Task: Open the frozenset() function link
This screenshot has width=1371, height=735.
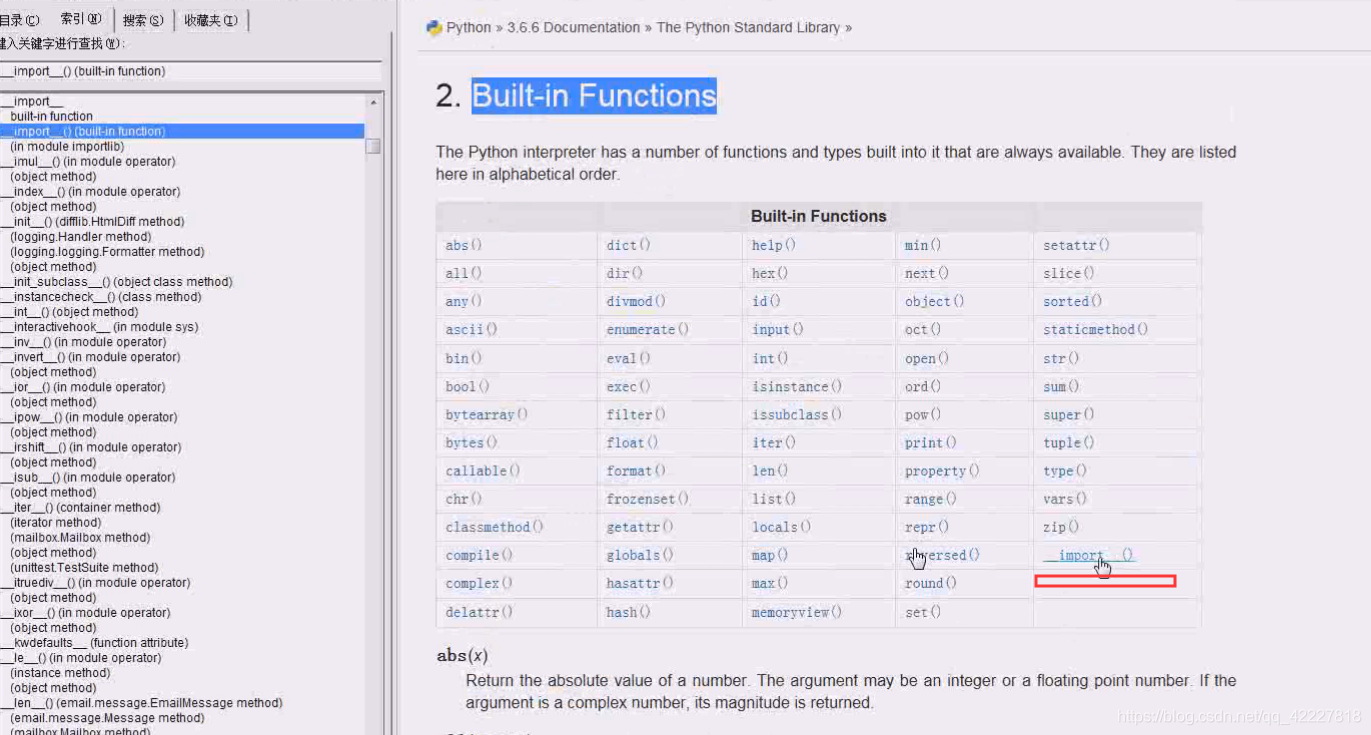Action: coord(648,499)
